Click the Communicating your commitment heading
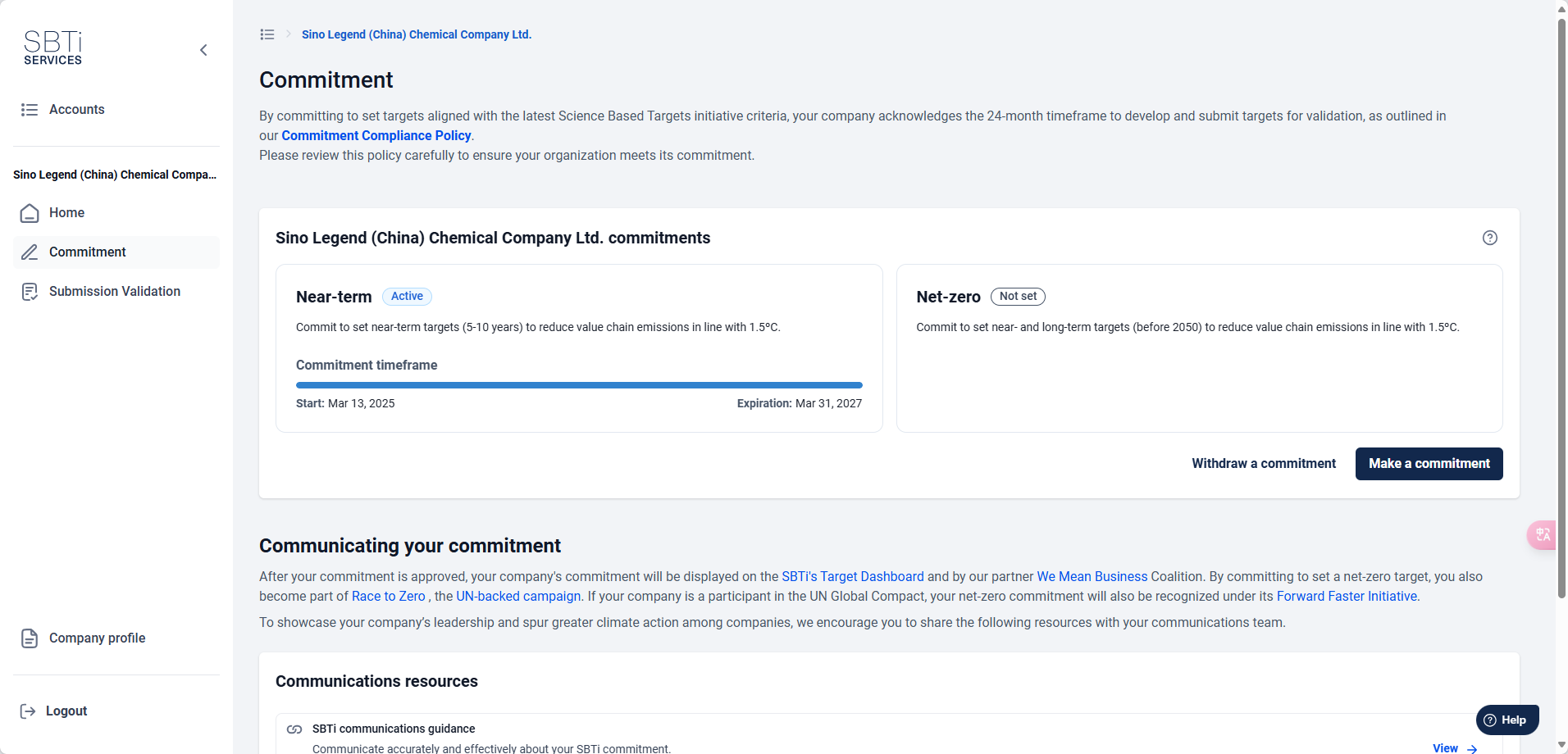 pyautogui.click(x=410, y=546)
